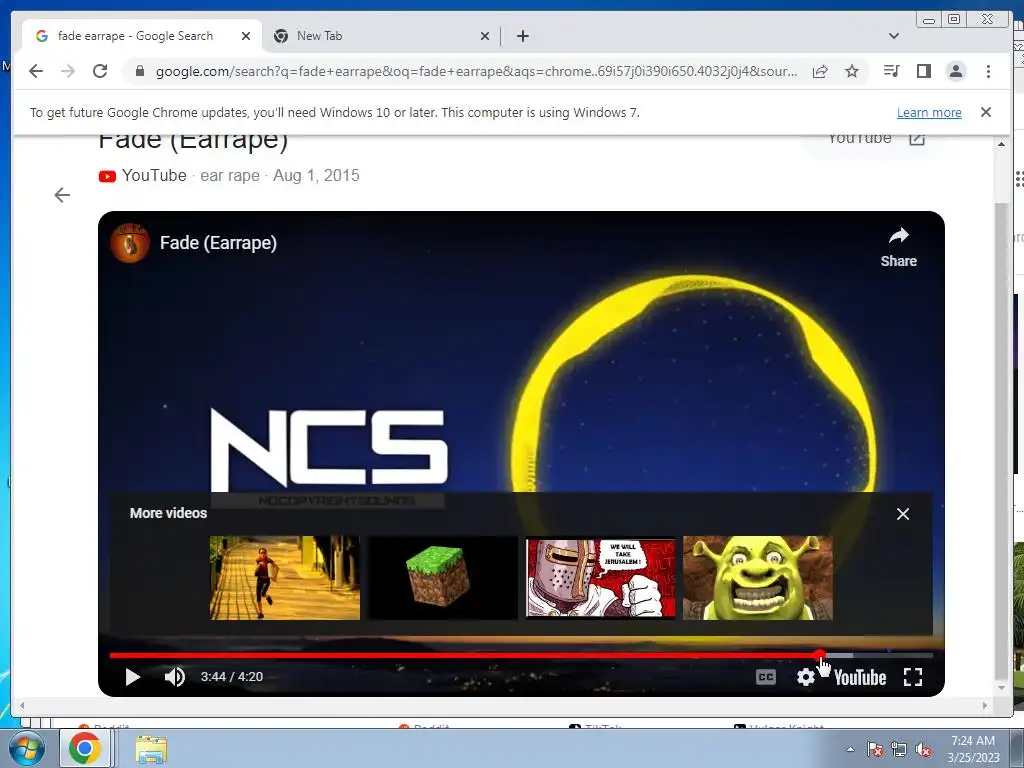The width and height of the screenshot is (1024, 768).
Task: Click the vertical scrollbar up arrow
Action: click(1001, 144)
